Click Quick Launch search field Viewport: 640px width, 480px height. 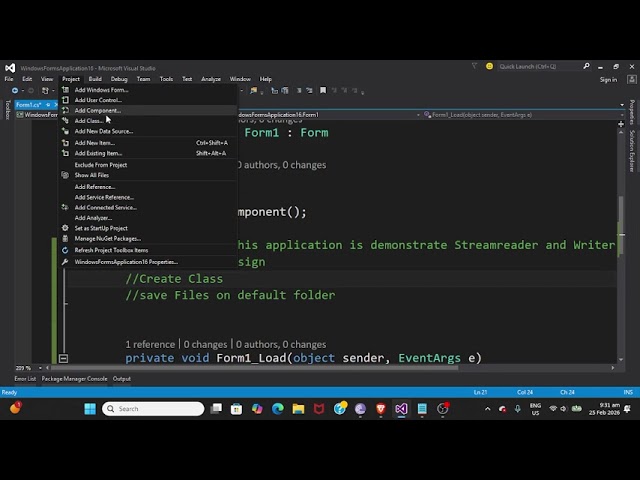click(539, 66)
